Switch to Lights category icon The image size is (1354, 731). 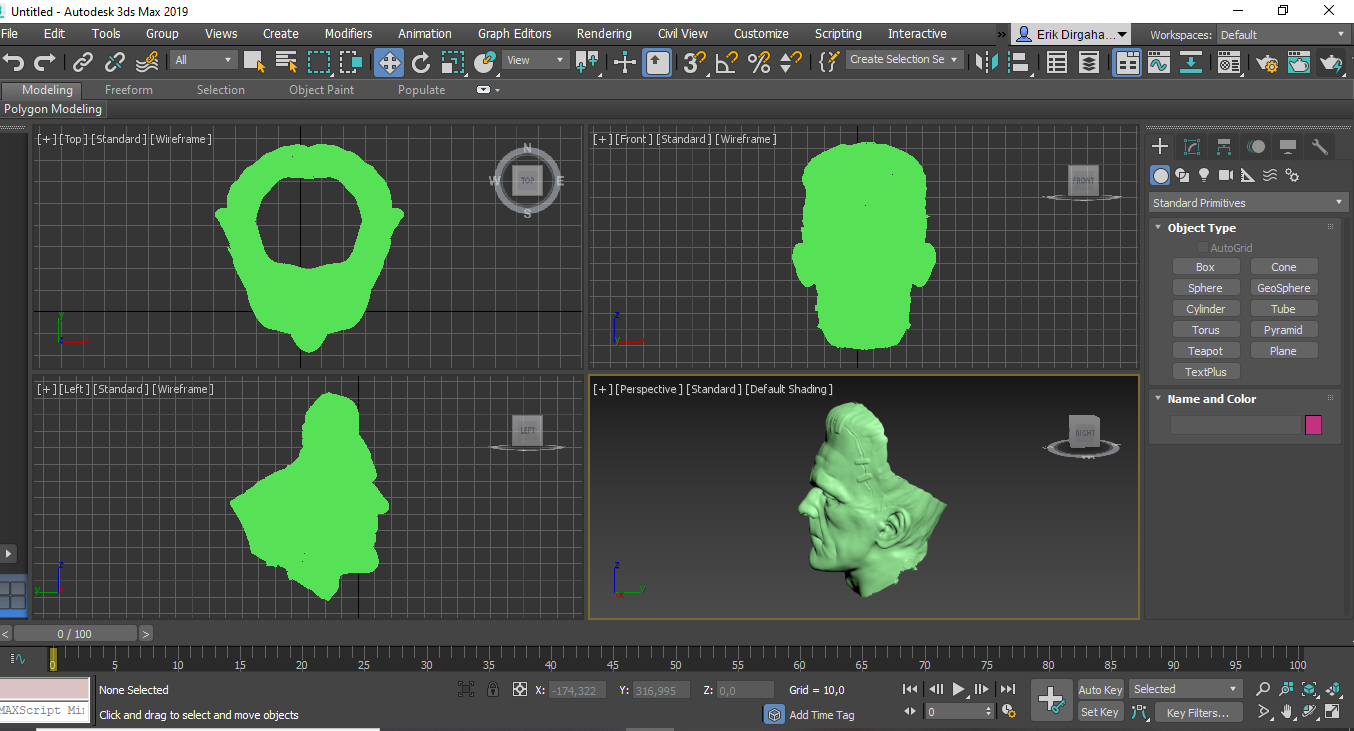[x=1204, y=176]
